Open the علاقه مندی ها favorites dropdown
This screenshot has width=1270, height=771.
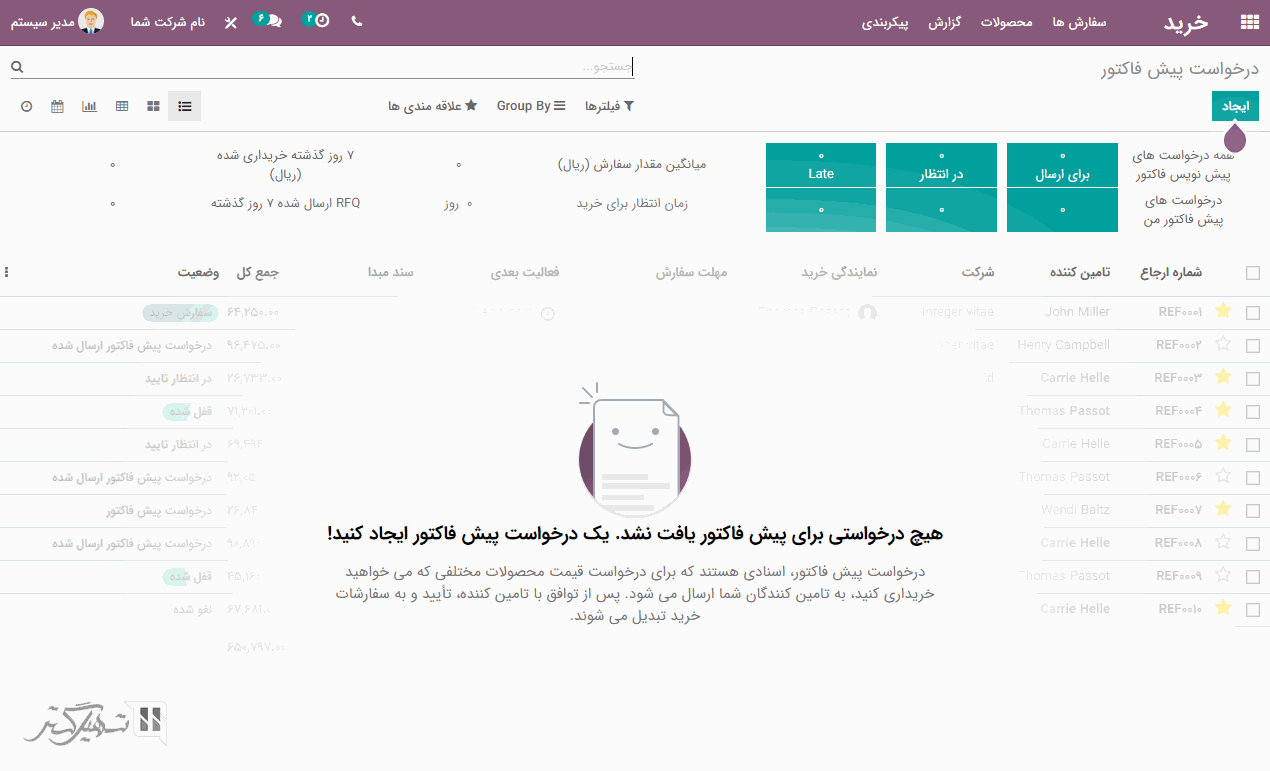pos(433,106)
